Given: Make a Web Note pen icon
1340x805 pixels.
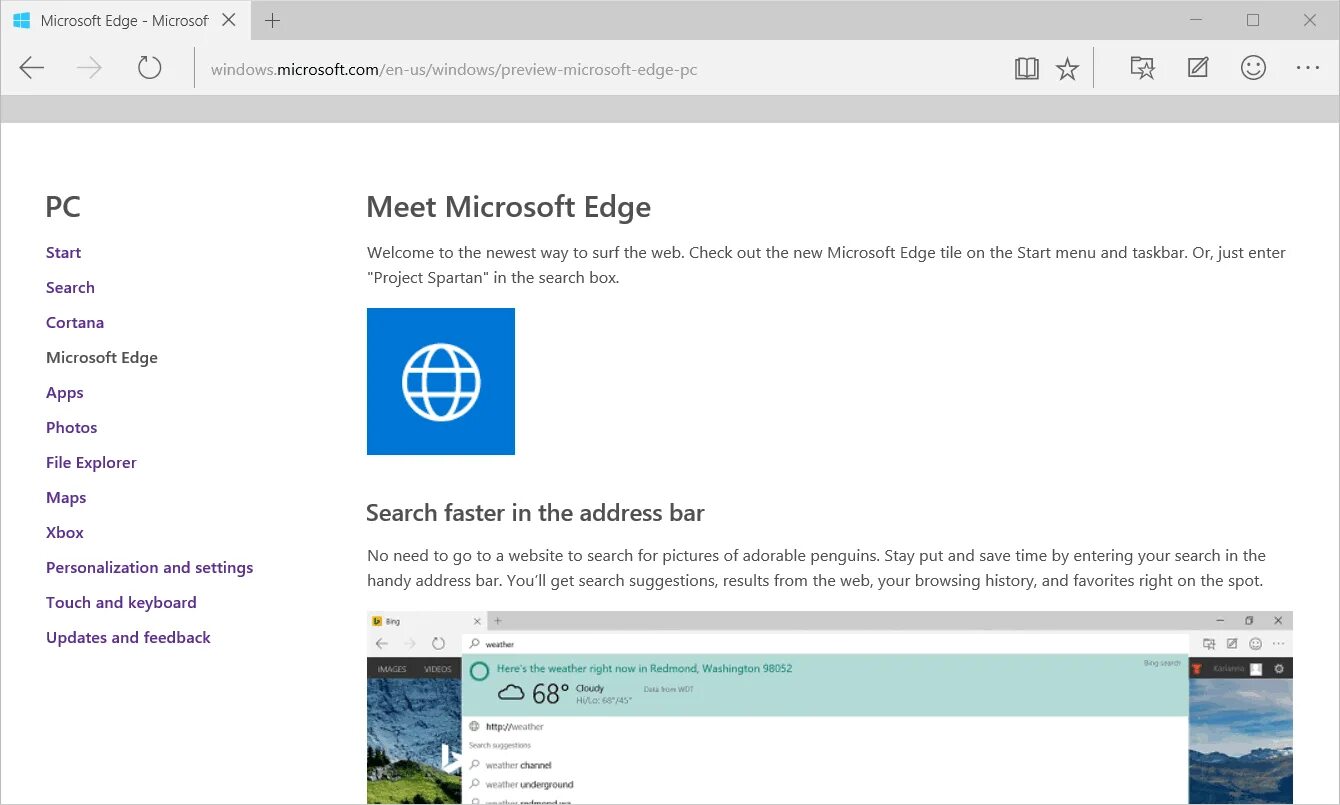Looking at the screenshot, I should click(1197, 68).
